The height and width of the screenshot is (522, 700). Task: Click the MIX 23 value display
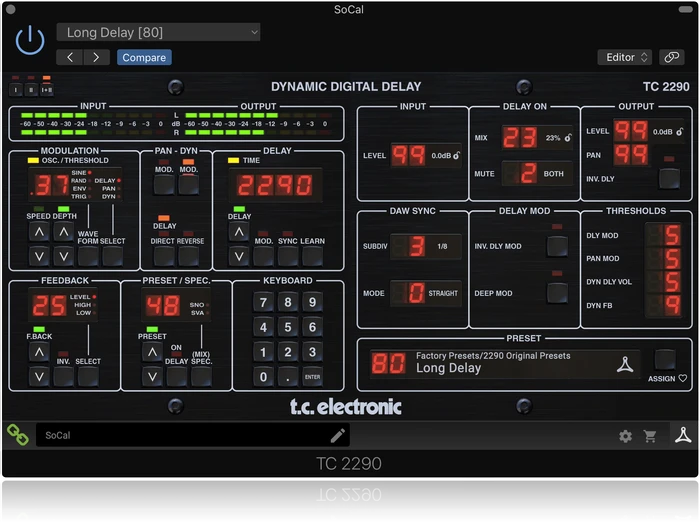[x=520, y=138]
